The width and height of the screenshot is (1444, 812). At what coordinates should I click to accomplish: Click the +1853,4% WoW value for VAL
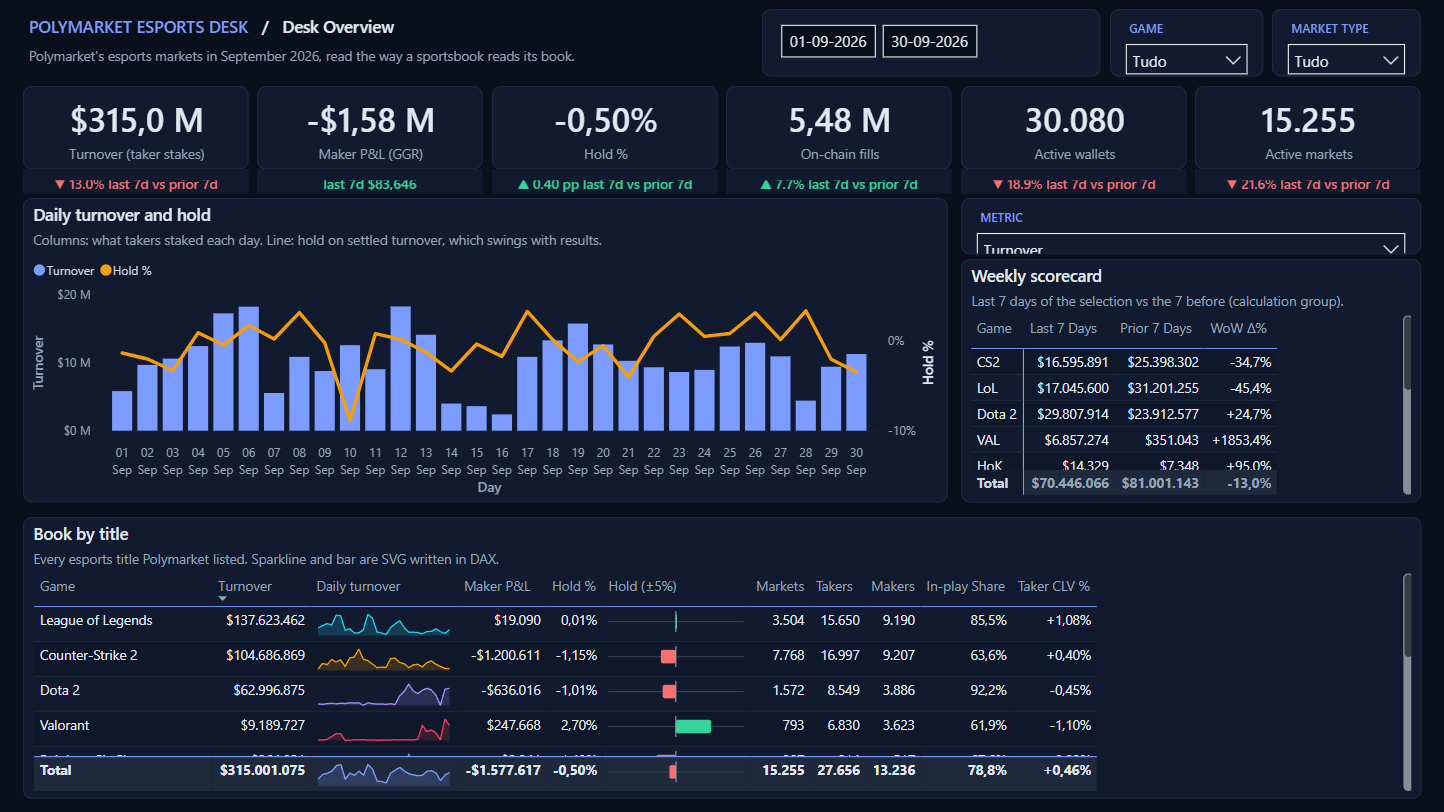click(x=1241, y=440)
